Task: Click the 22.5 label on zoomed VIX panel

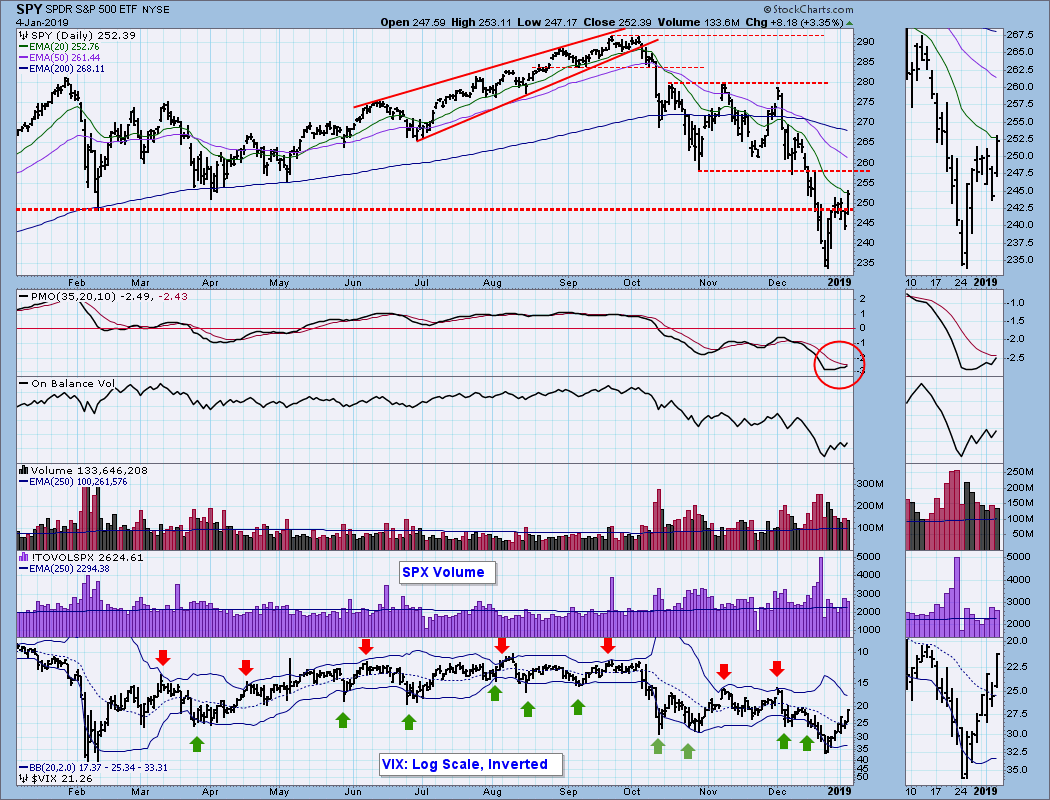Action: point(1017,666)
